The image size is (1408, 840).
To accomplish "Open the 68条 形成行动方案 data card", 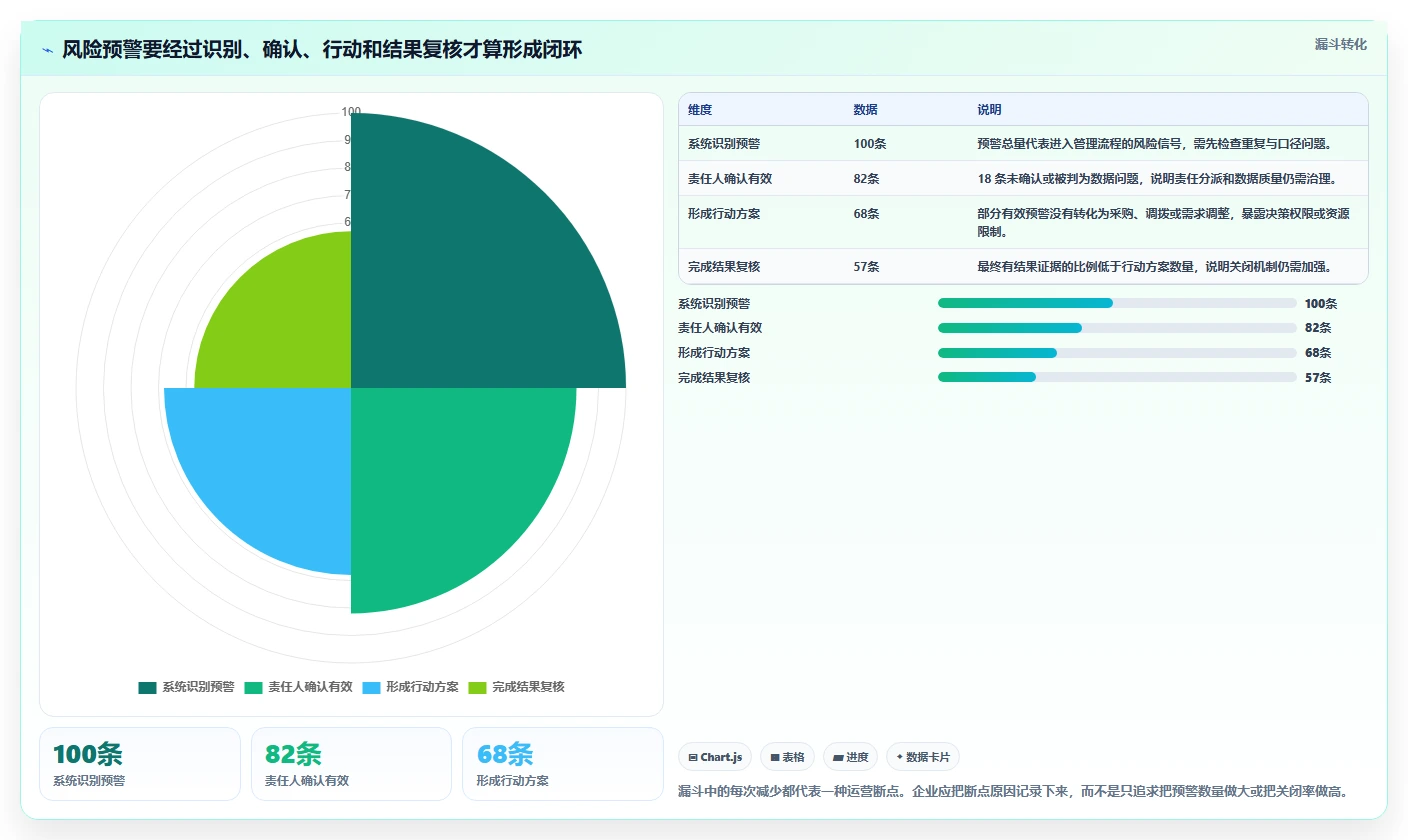I will pyautogui.click(x=563, y=764).
